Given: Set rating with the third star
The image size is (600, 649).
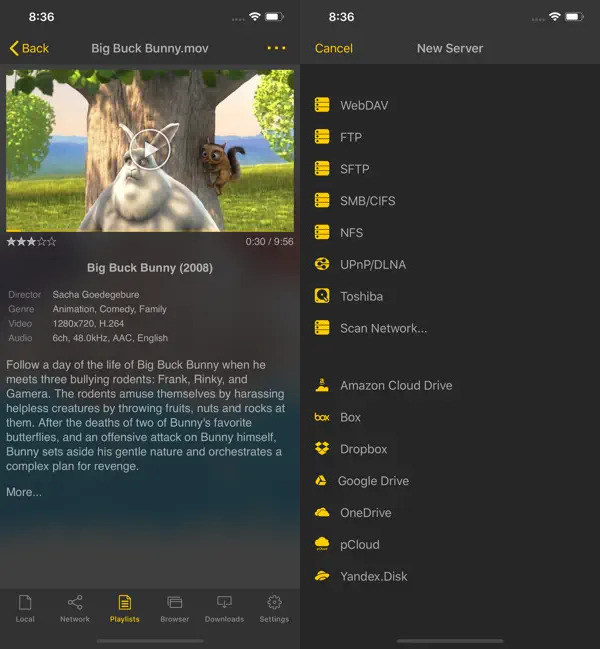Looking at the screenshot, I should tap(31, 241).
